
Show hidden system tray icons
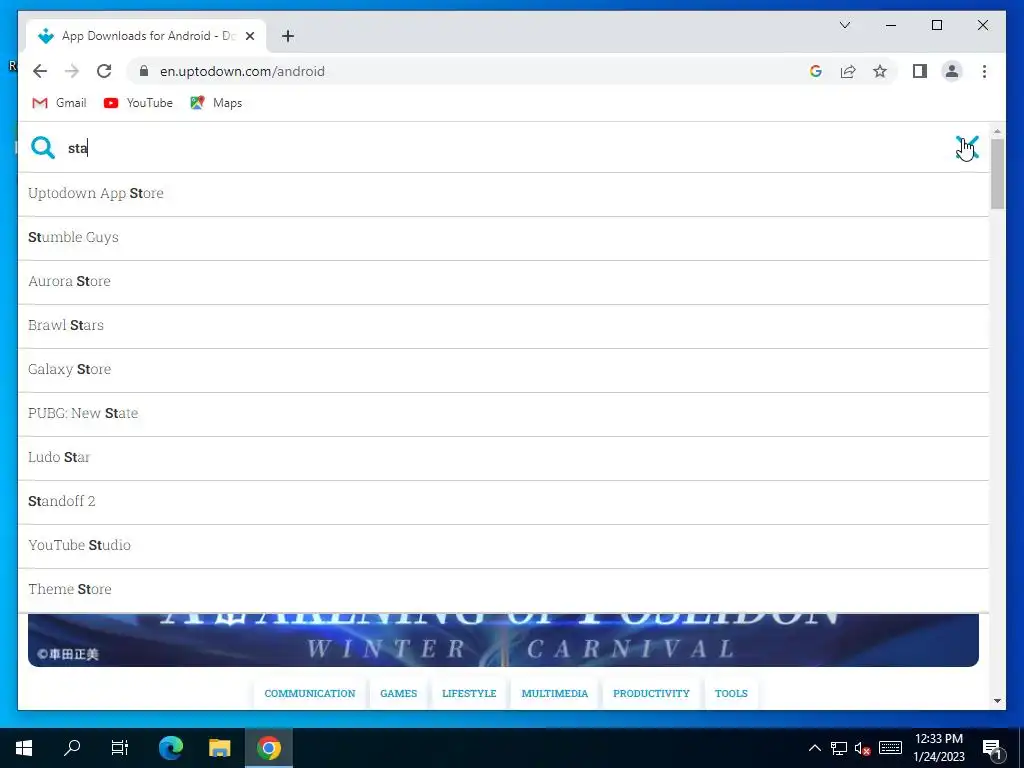pyautogui.click(x=815, y=748)
